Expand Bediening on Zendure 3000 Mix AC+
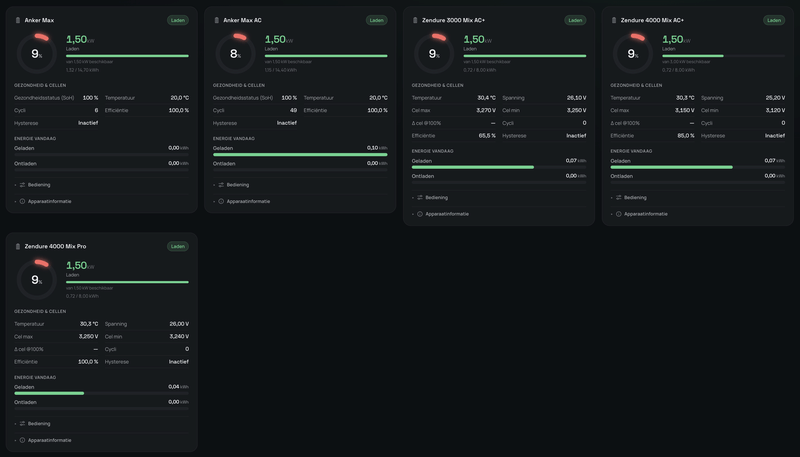This screenshot has width=800, height=457. coord(499,197)
